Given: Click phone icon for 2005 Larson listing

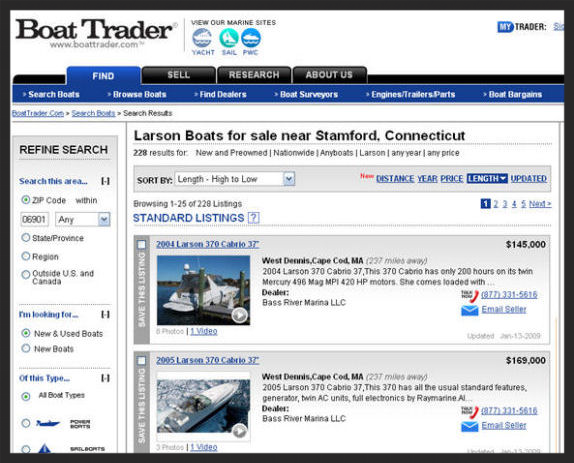Looking at the screenshot, I should coord(470,411).
